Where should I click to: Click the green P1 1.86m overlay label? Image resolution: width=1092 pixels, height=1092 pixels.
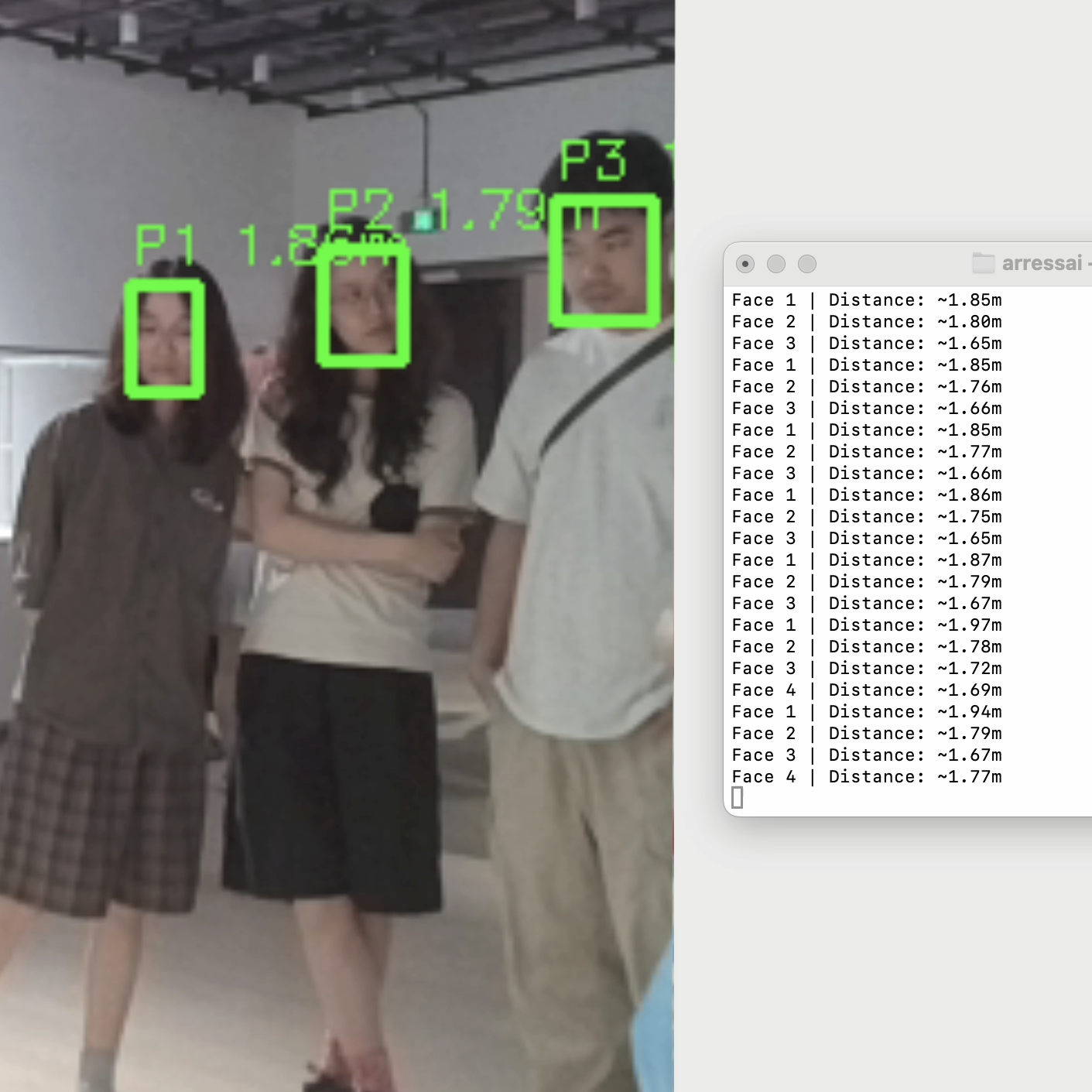click(263, 245)
